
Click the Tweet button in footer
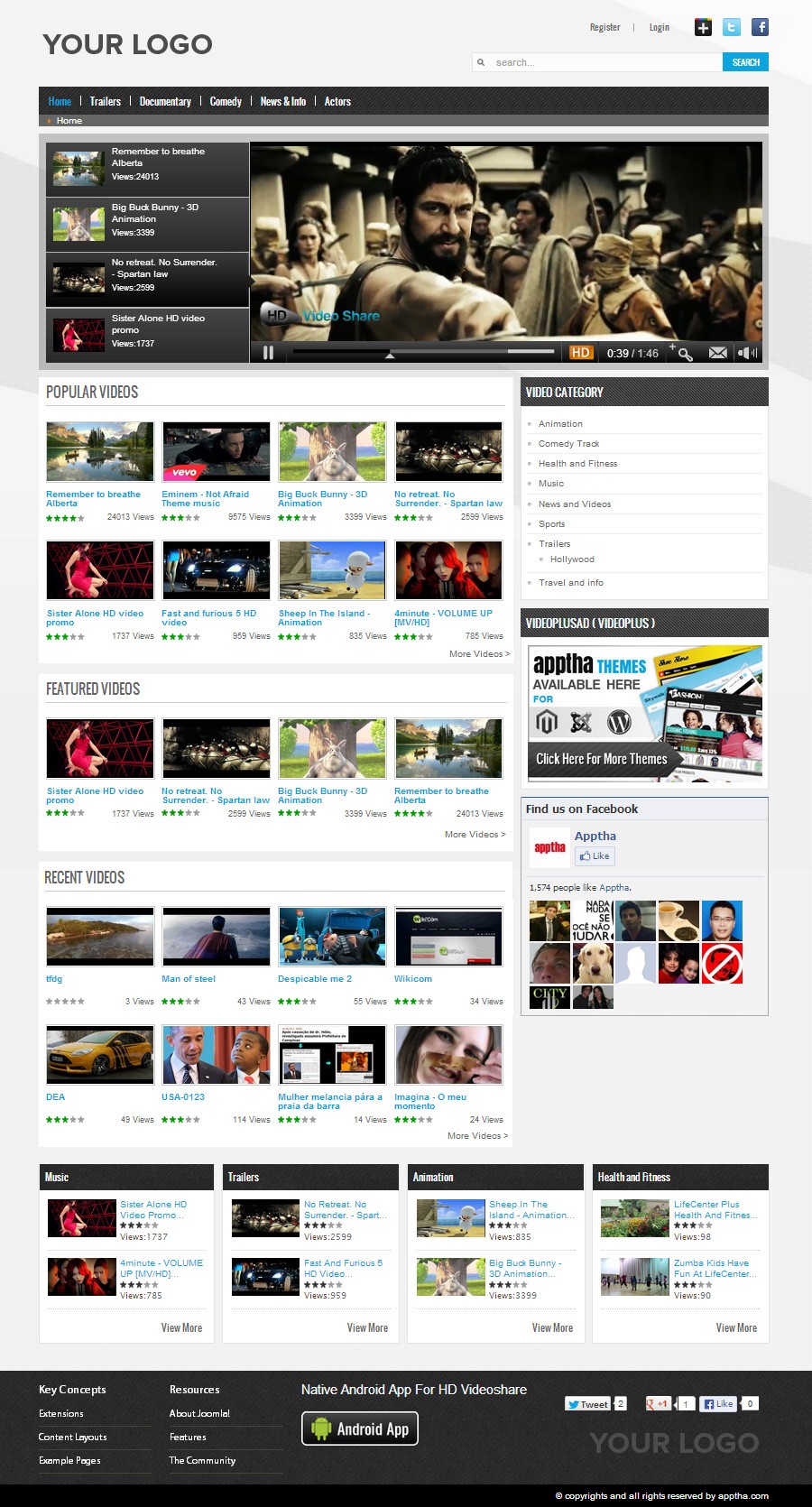point(587,1404)
